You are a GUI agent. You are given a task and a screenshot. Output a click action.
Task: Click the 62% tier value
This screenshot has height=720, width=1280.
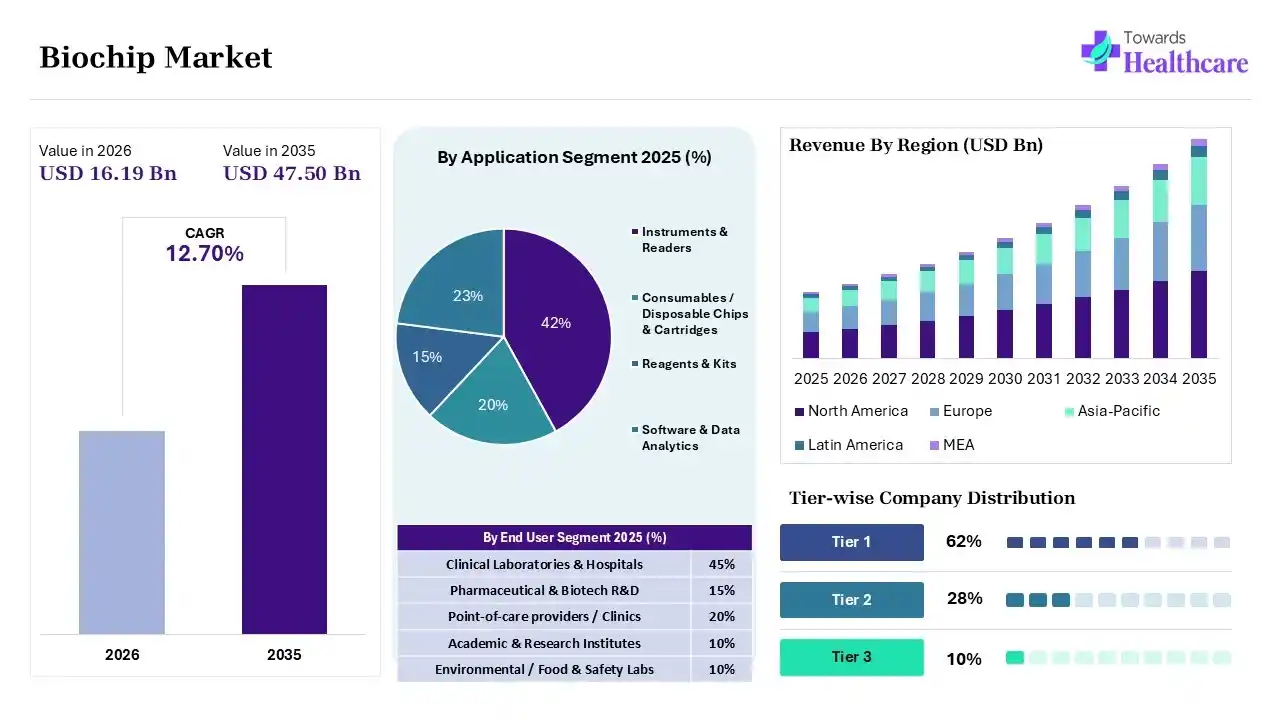coord(964,542)
